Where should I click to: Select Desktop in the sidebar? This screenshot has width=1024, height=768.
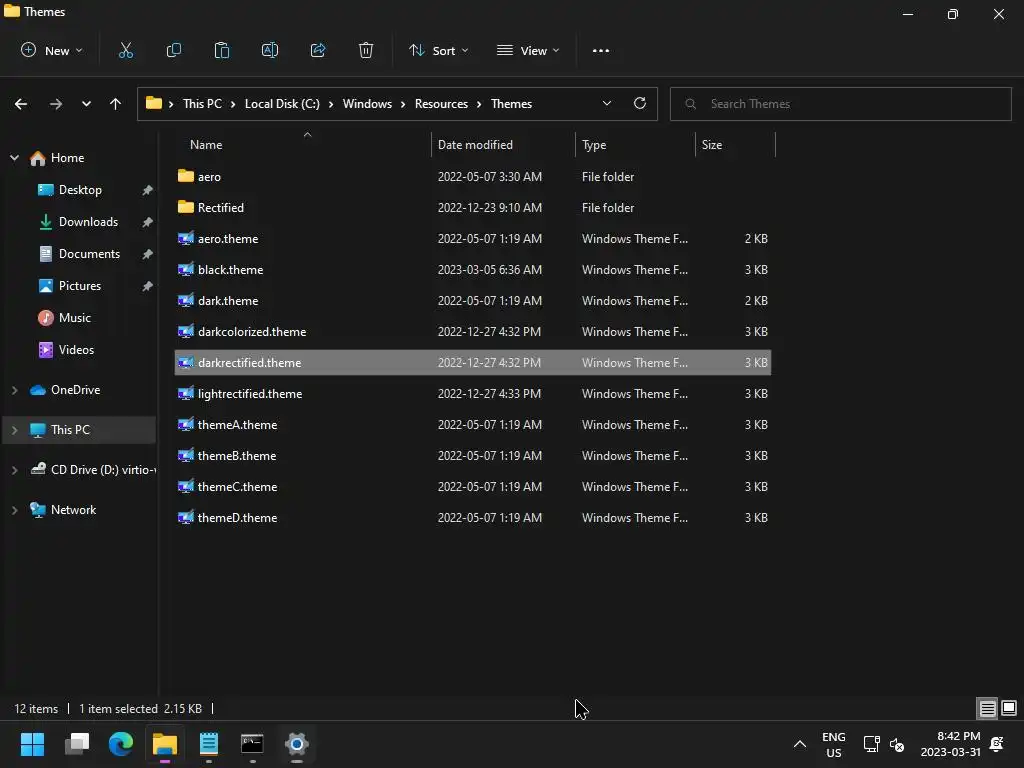coord(80,190)
